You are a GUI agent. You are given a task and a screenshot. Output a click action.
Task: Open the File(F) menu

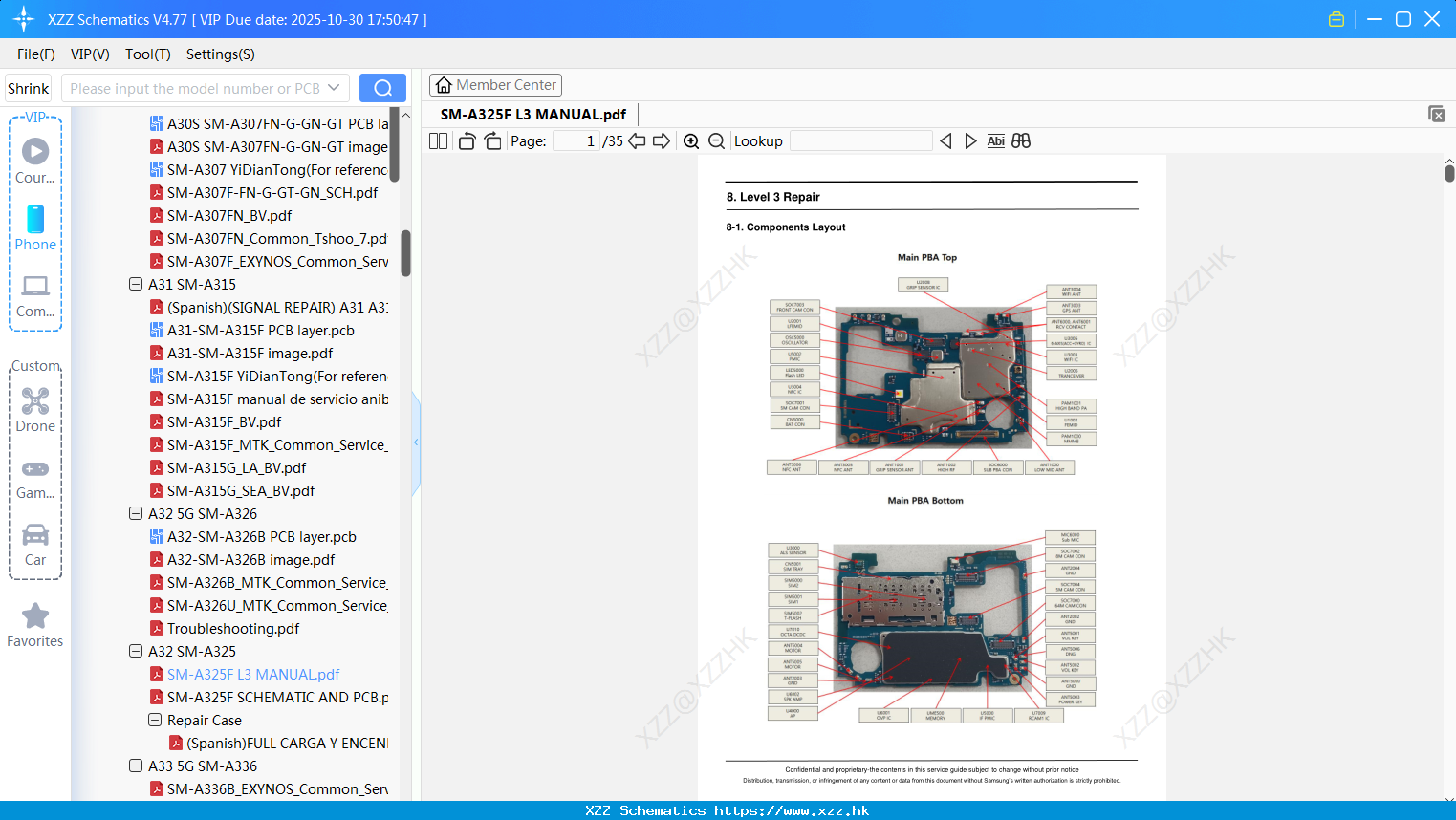36,54
